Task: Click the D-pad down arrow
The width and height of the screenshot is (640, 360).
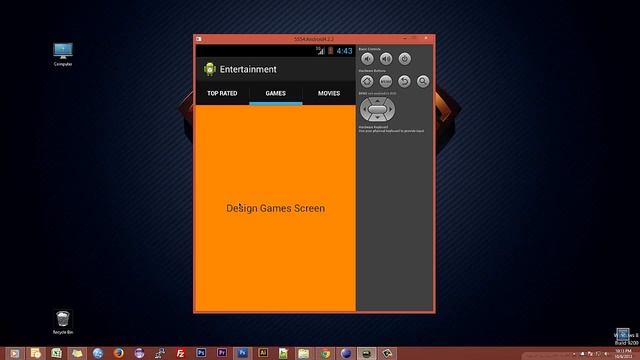Action: coord(378,118)
